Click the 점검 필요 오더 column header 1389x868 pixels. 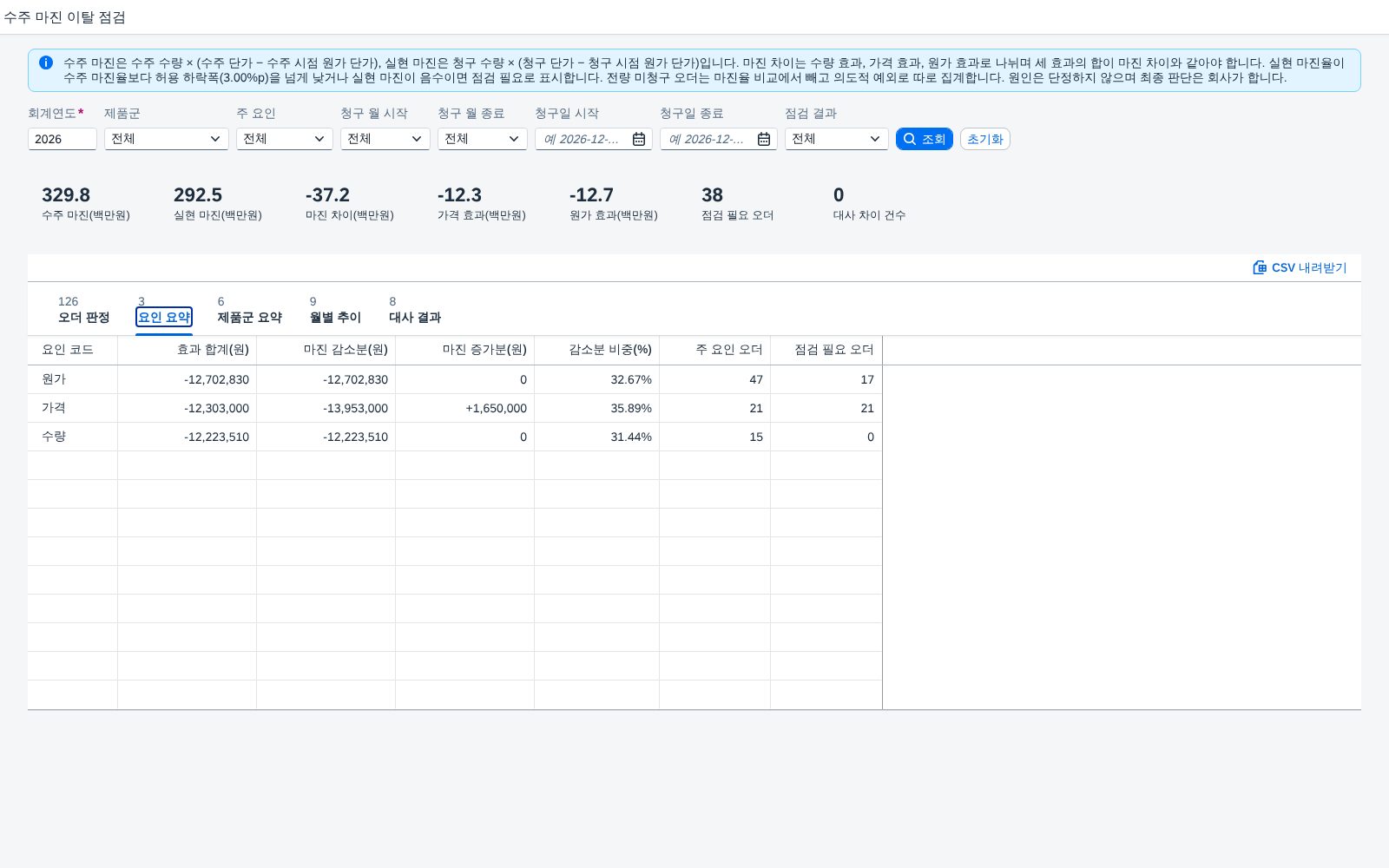coord(826,350)
